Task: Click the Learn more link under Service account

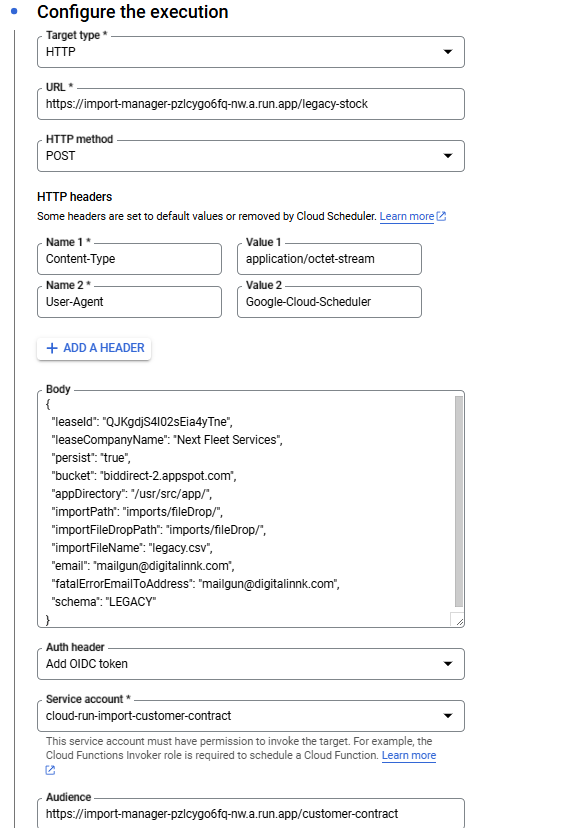Action: tap(409, 755)
